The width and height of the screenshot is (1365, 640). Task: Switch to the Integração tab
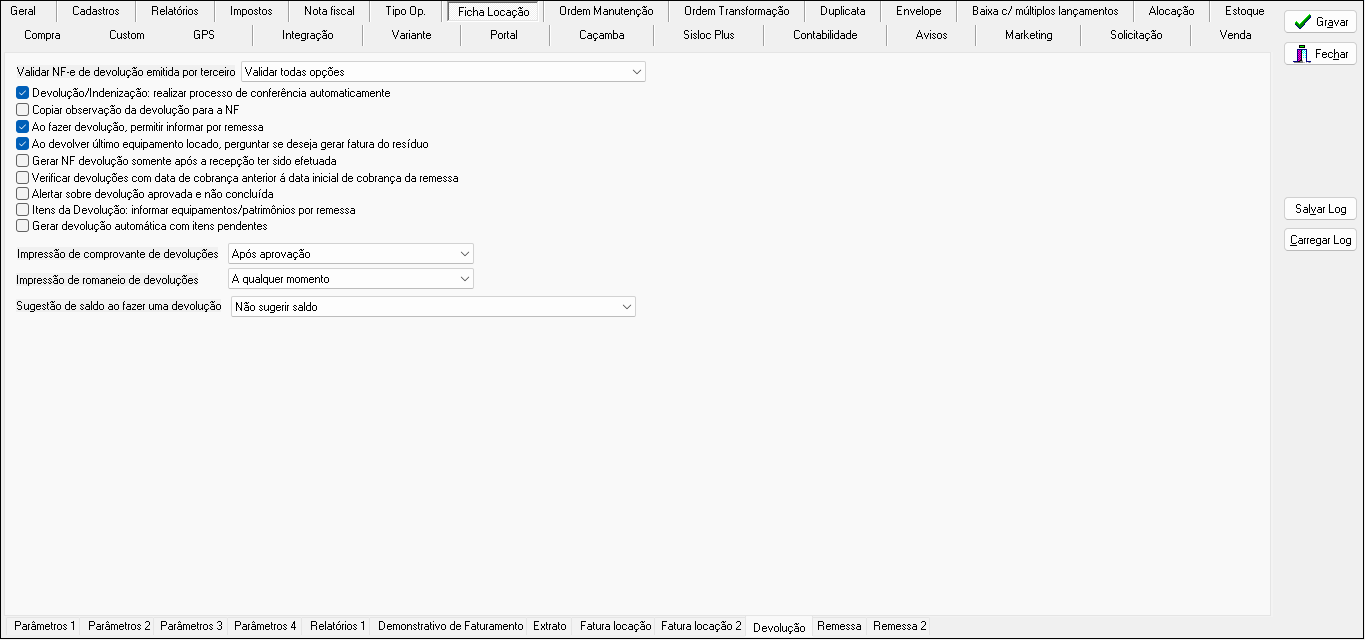click(x=308, y=35)
